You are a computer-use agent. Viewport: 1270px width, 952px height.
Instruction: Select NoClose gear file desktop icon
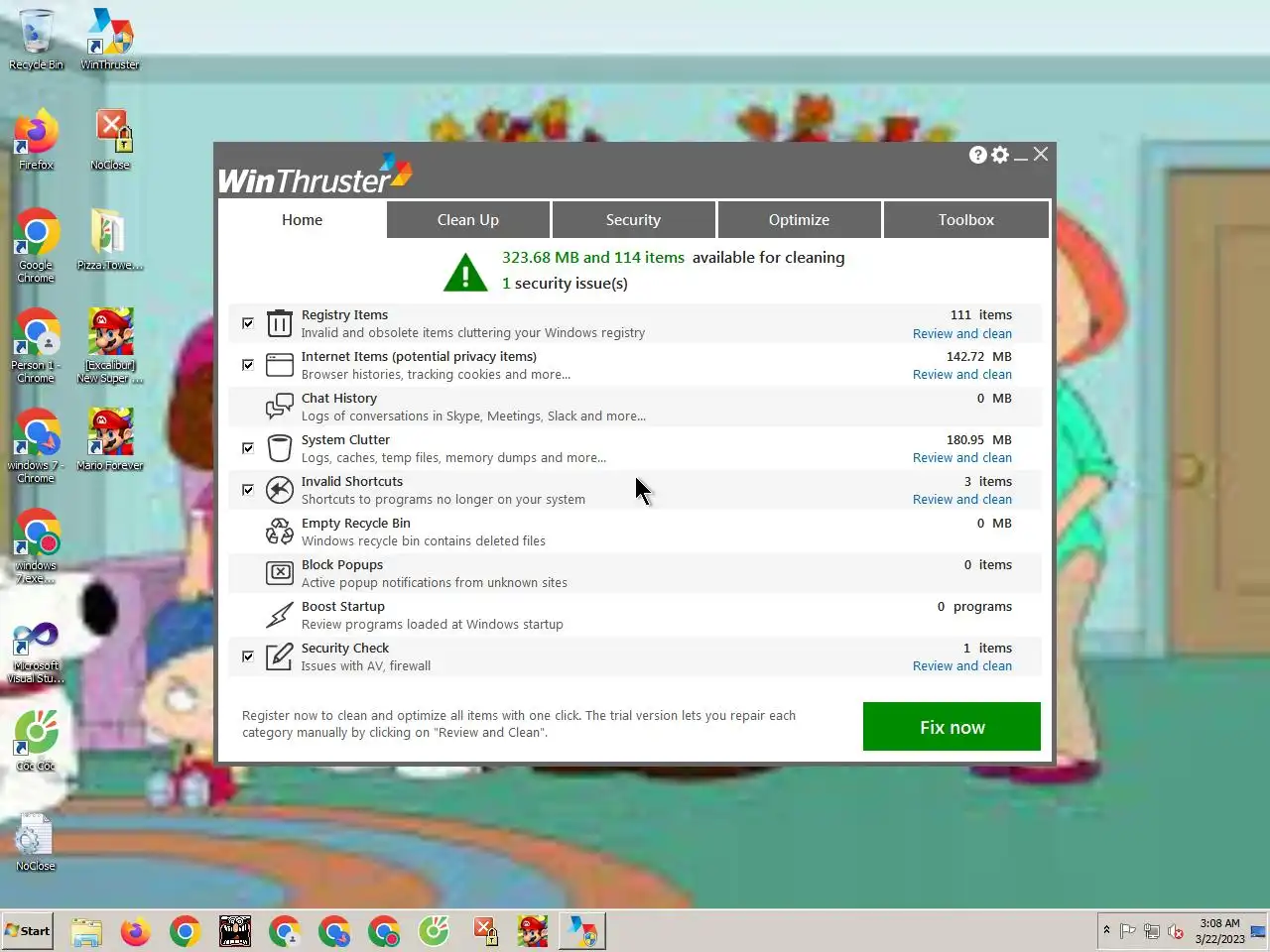tap(37, 841)
